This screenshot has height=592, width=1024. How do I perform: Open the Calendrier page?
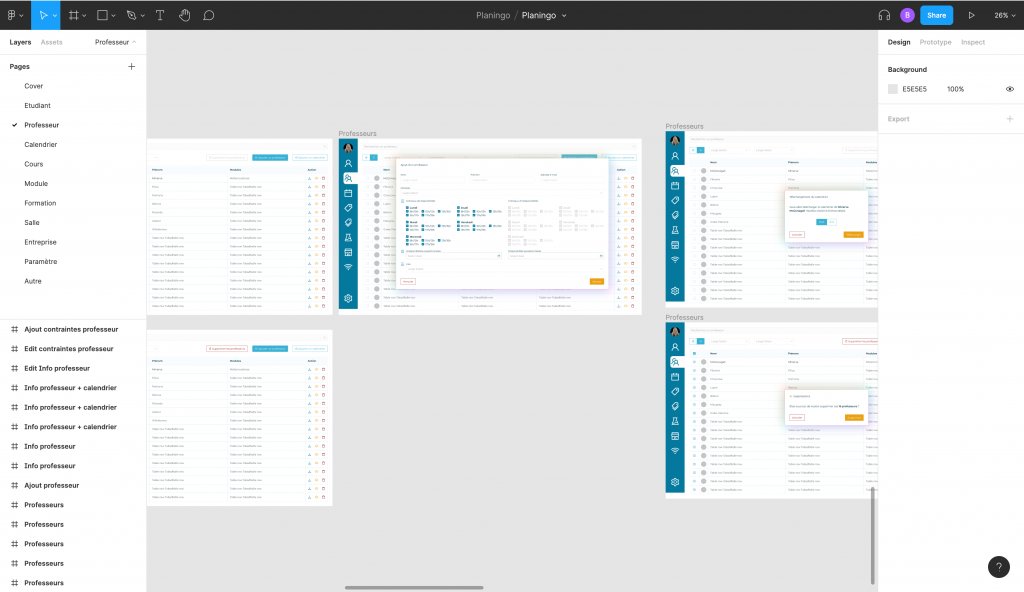40,144
